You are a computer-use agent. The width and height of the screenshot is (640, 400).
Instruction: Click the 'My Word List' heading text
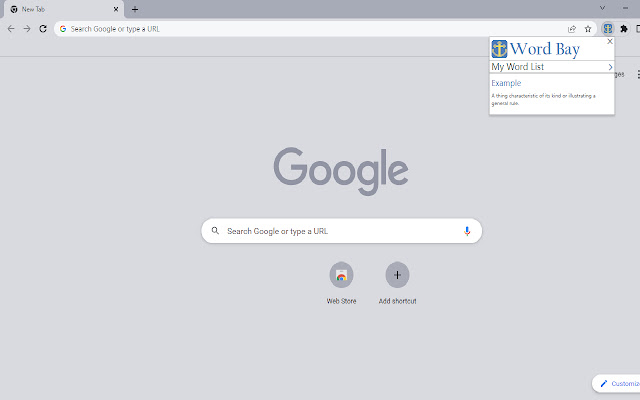(x=517, y=67)
